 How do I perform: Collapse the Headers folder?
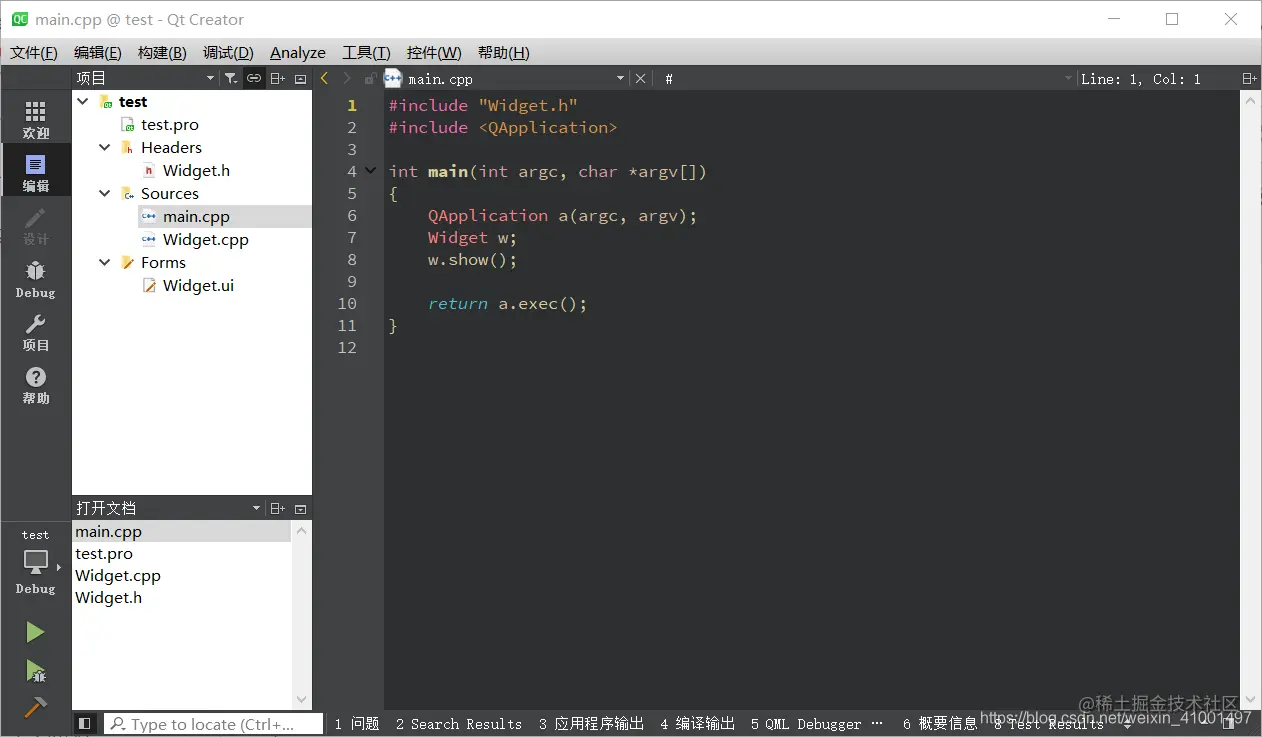[105, 148]
